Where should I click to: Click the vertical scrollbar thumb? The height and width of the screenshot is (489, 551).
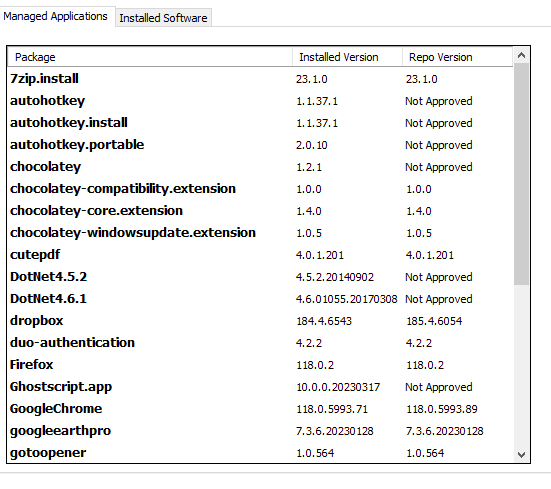[x=521, y=174]
